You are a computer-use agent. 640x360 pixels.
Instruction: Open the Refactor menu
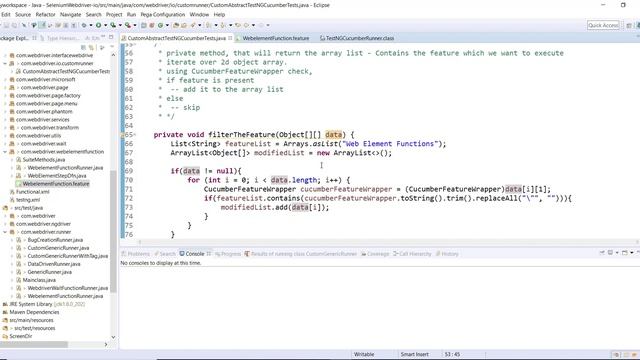point(45,14)
